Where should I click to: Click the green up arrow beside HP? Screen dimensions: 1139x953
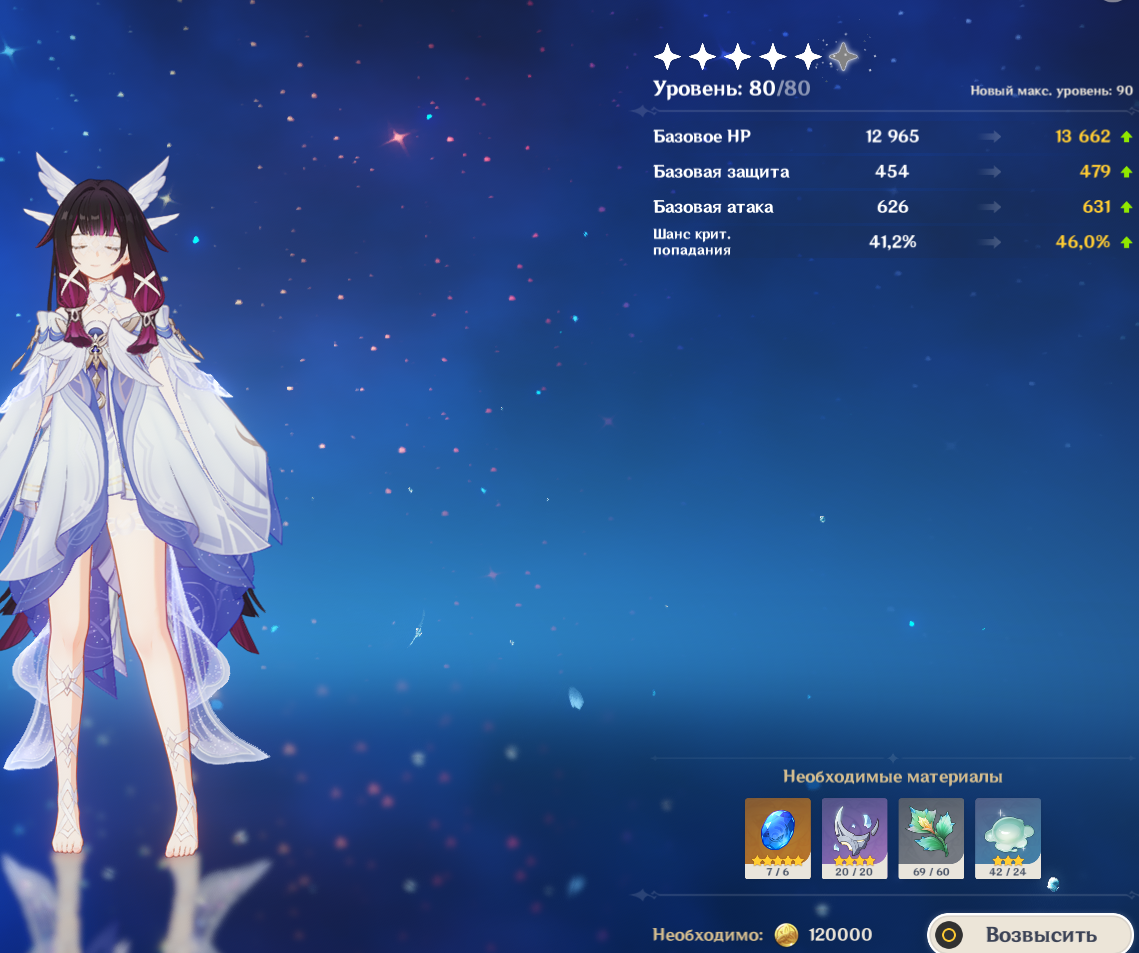point(1126,137)
